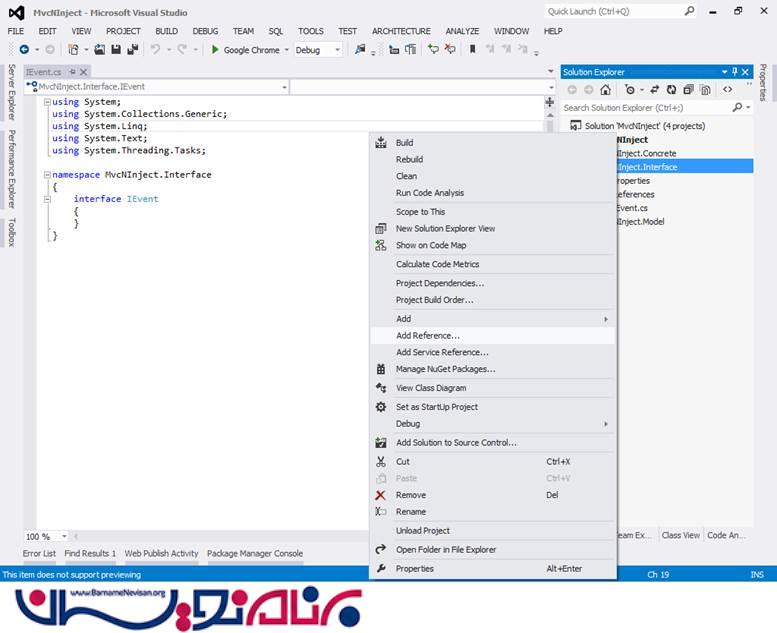Image resolution: width=777 pixels, height=633 pixels.
Task: Click the Search Solution Explorer input field
Action: [x=650, y=108]
